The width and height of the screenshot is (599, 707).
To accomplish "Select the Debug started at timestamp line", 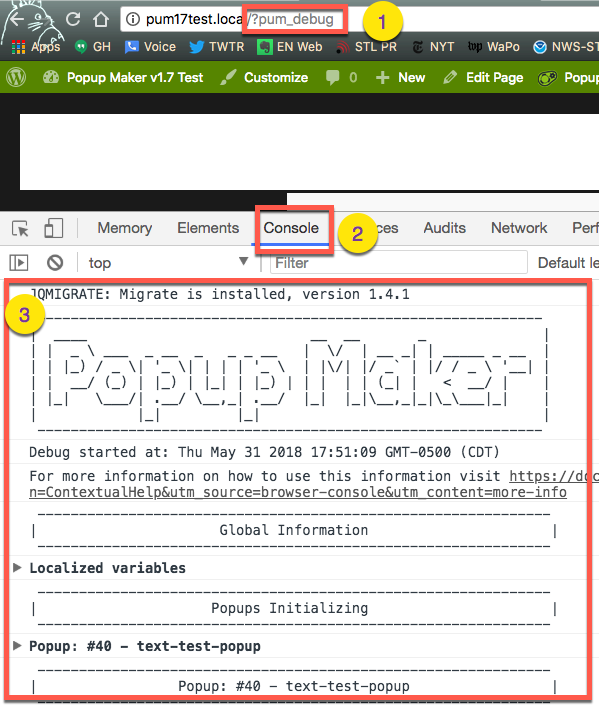I will click(264, 452).
